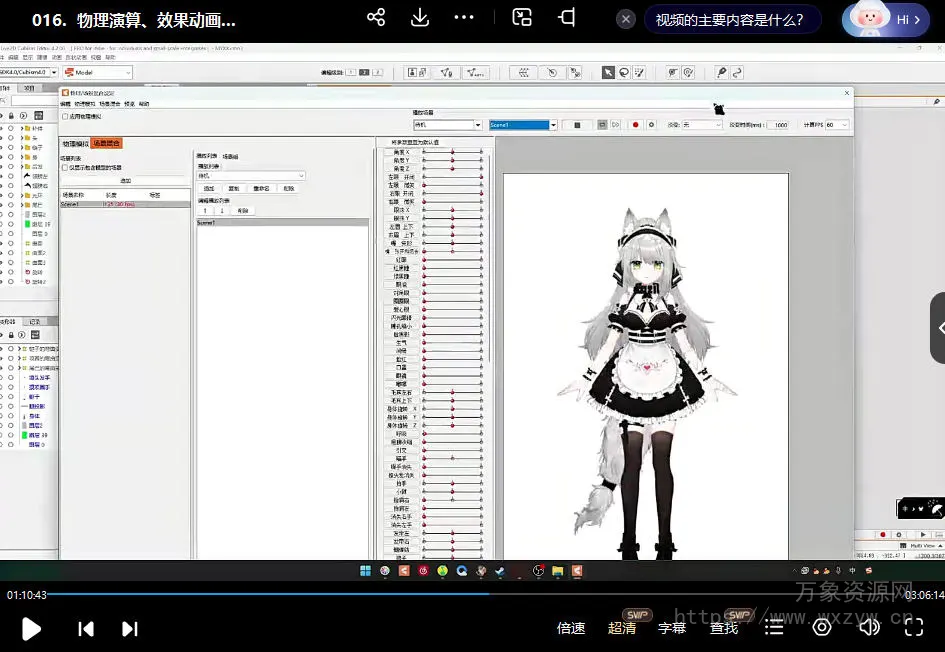This screenshot has width=945, height=652.
Task: Switch to the 物理模拟 tab
Action: pos(75,143)
